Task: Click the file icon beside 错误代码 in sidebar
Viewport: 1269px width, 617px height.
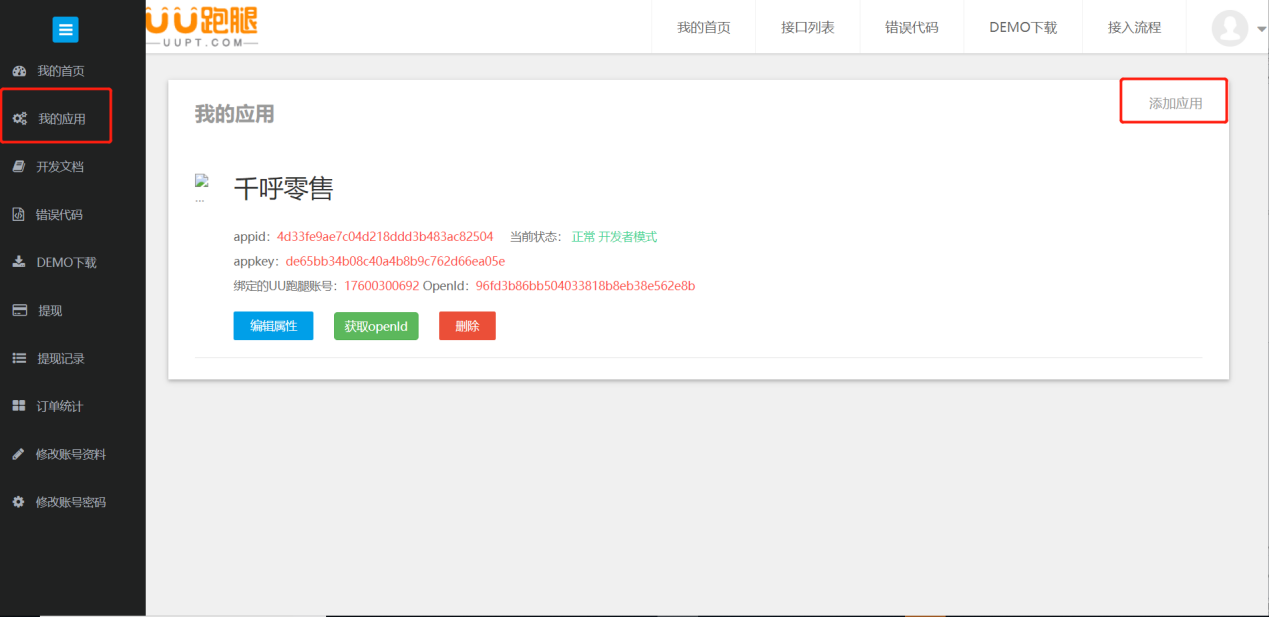Action: click(x=18, y=215)
